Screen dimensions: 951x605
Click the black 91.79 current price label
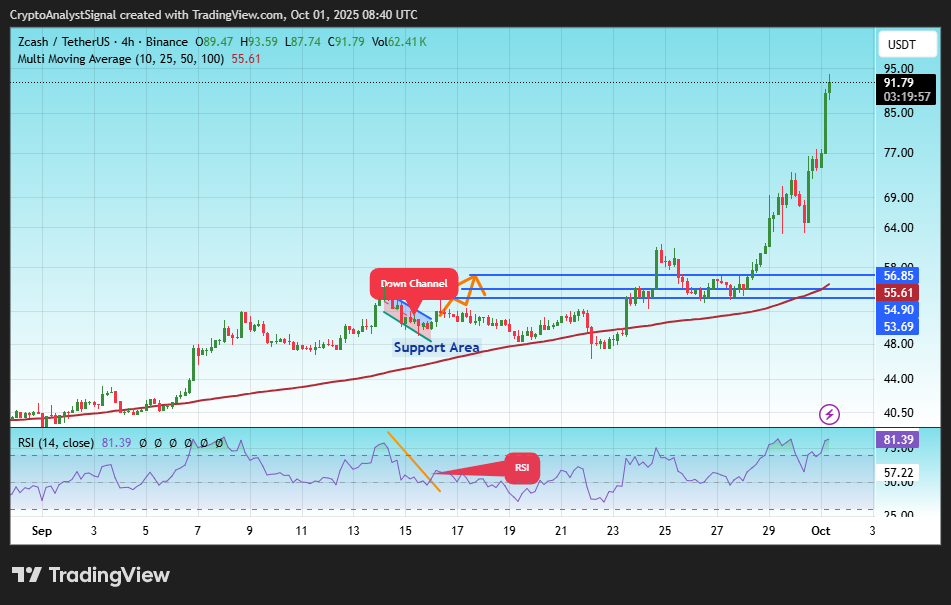pos(899,82)
